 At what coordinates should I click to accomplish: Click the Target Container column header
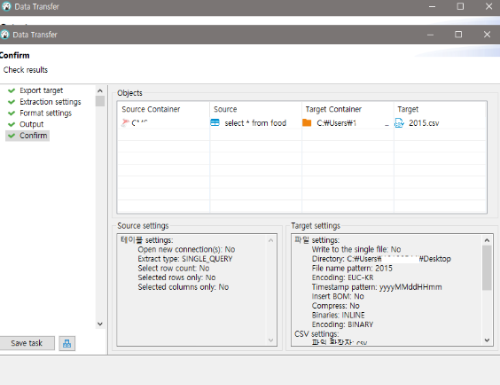[x=333, y=109]
